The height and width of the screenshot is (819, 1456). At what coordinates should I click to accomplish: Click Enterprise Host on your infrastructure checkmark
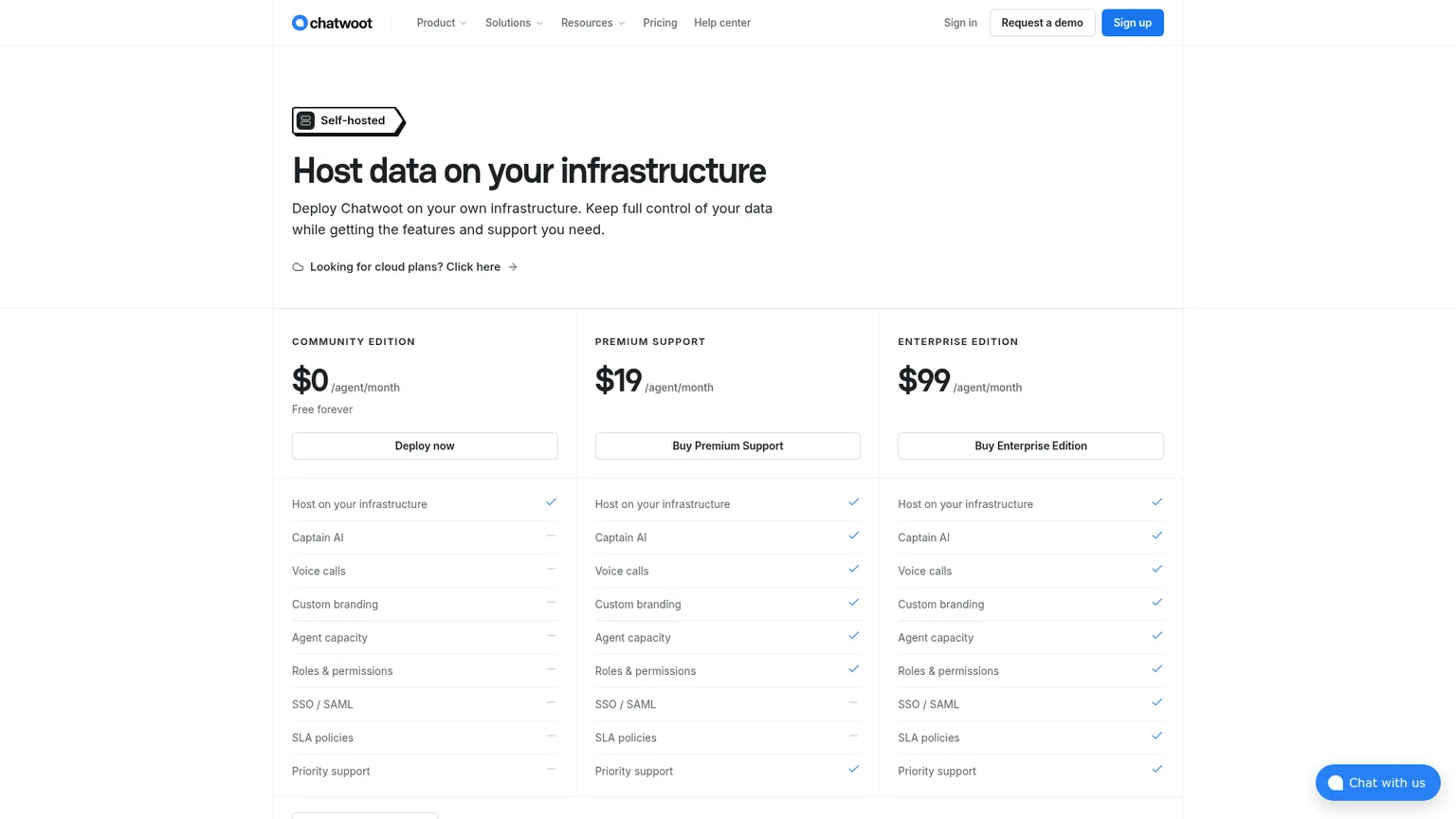point(1156,502)
